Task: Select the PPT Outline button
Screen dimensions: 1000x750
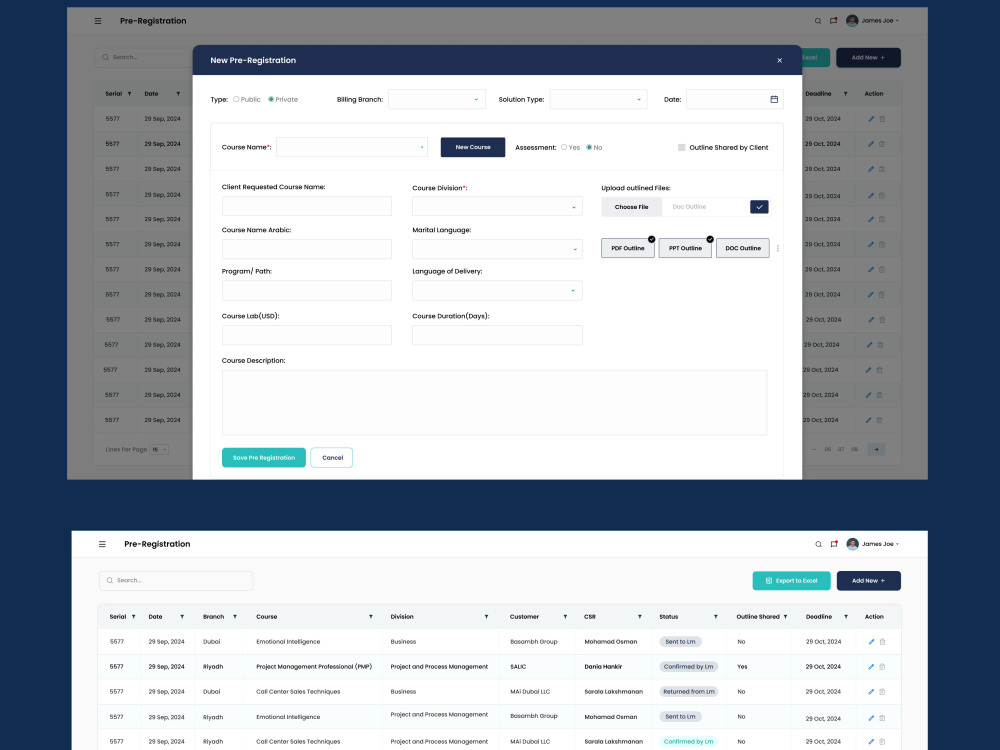Action: click(685, 248)
